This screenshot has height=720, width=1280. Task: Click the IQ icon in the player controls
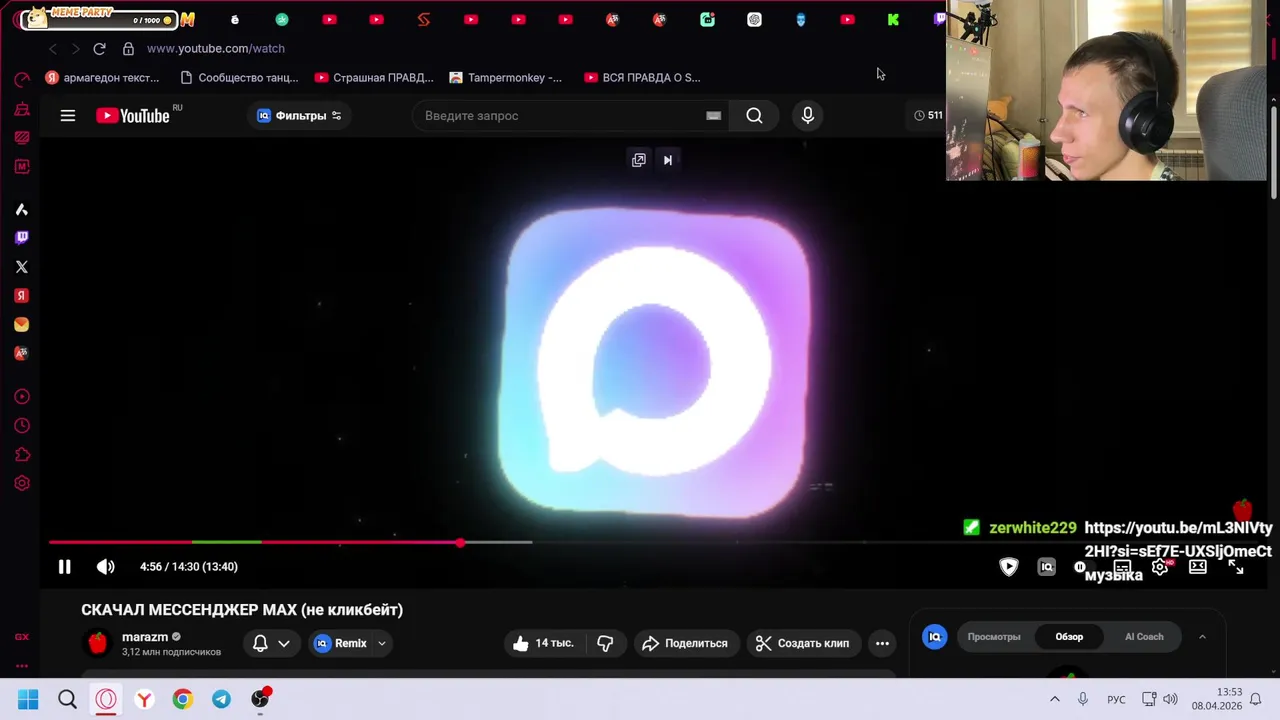(x=1047, y=567)
